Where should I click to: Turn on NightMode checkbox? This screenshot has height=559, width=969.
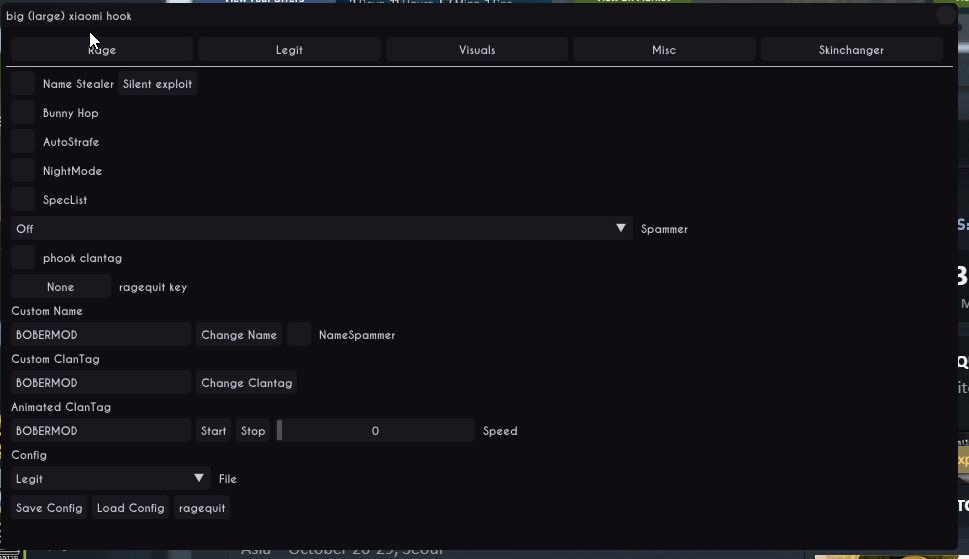pyautogui.click(x=23, y=171)
